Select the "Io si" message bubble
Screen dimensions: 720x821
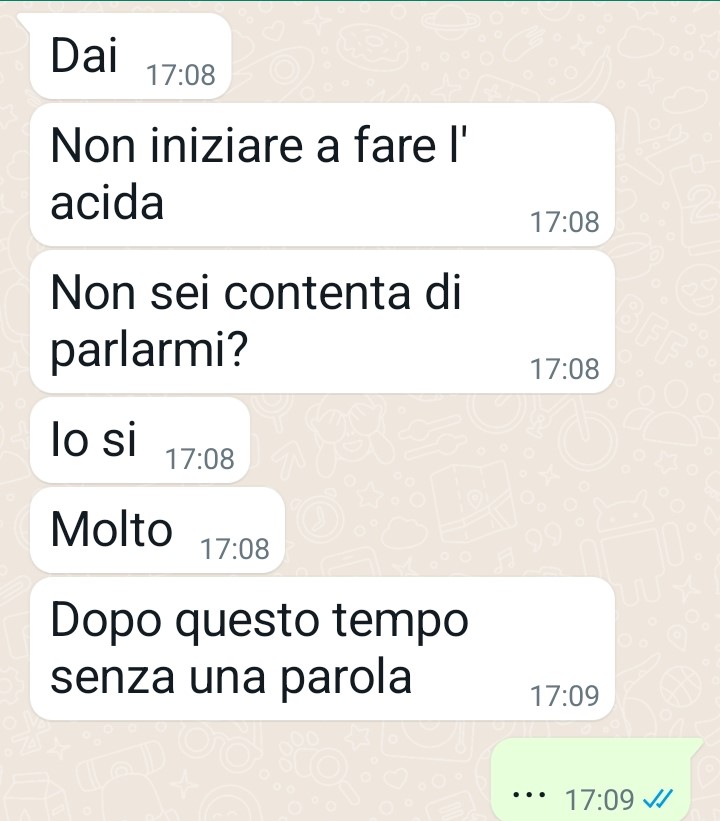(140, 440)
